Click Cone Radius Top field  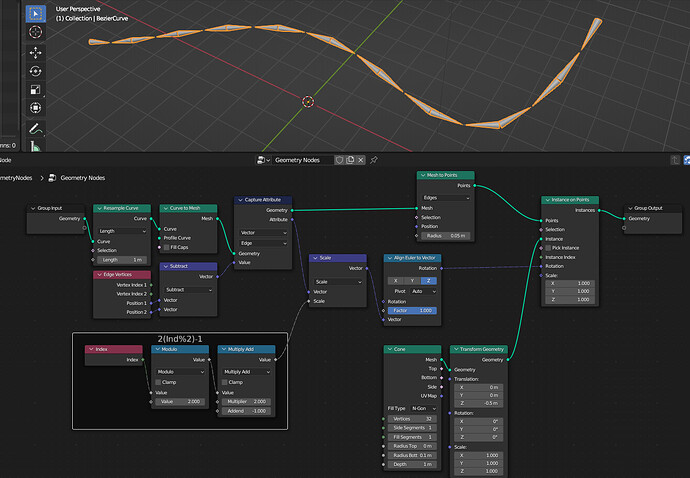(412, 446)
